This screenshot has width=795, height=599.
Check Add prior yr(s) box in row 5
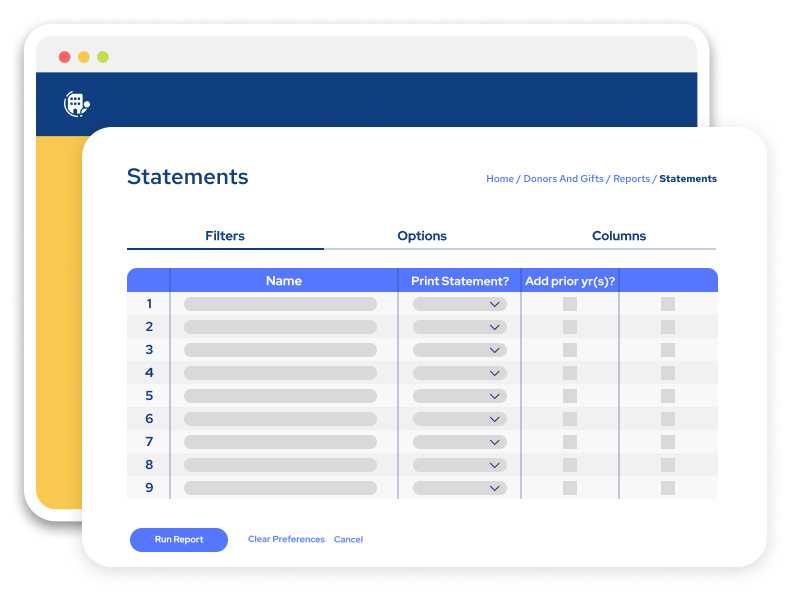click(570, 396)
